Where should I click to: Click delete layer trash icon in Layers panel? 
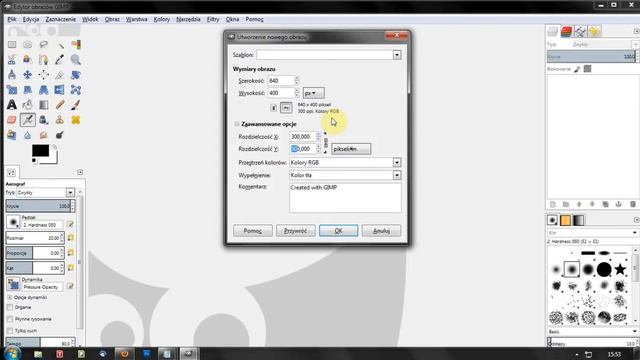tap(633, 204)
